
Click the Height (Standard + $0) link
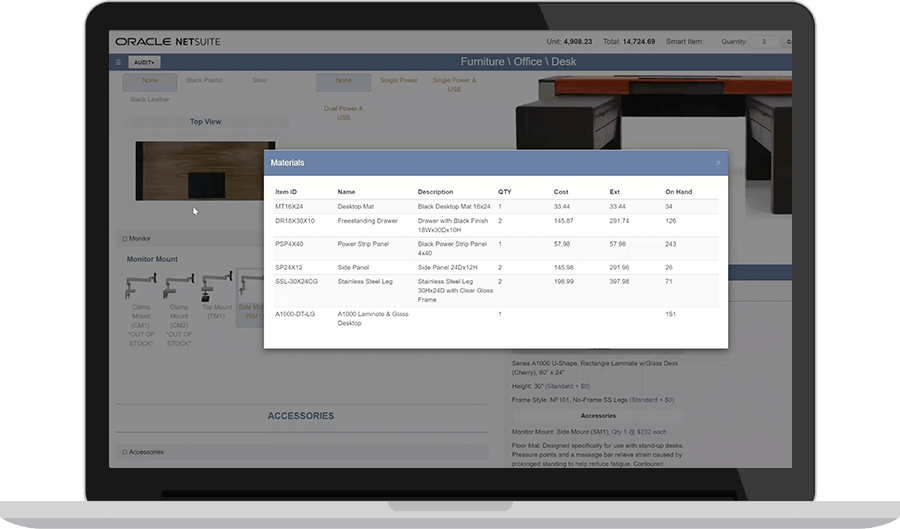point(567,386)
